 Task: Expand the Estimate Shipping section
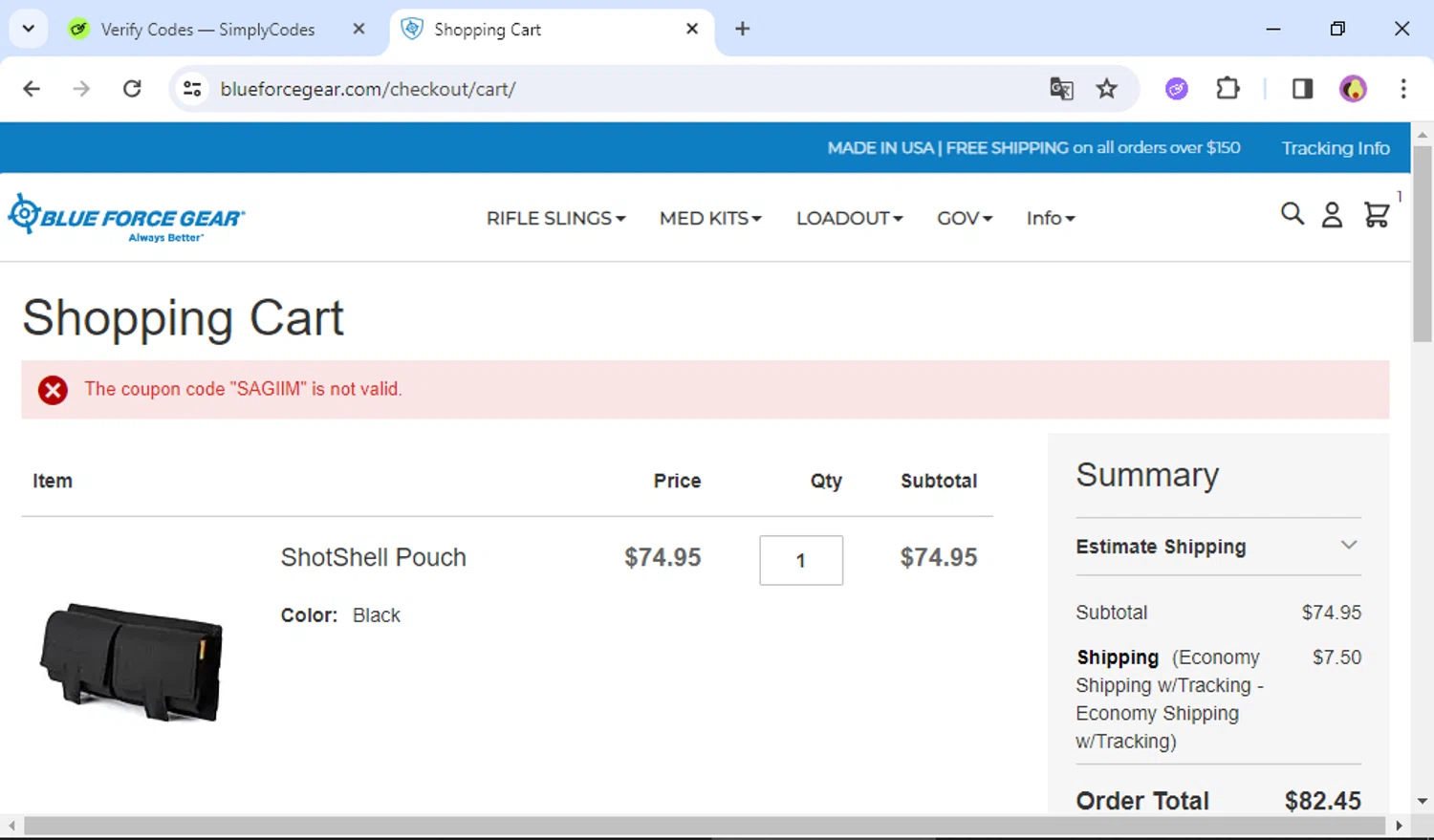pyautogui.click(x=1218, y=547)
